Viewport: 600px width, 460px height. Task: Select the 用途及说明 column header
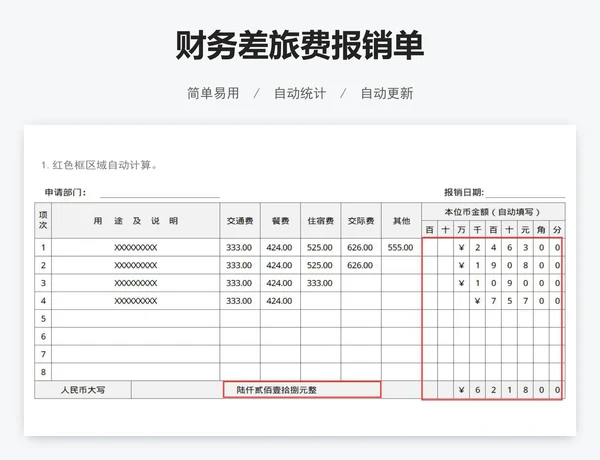click(x=136, y=221)
